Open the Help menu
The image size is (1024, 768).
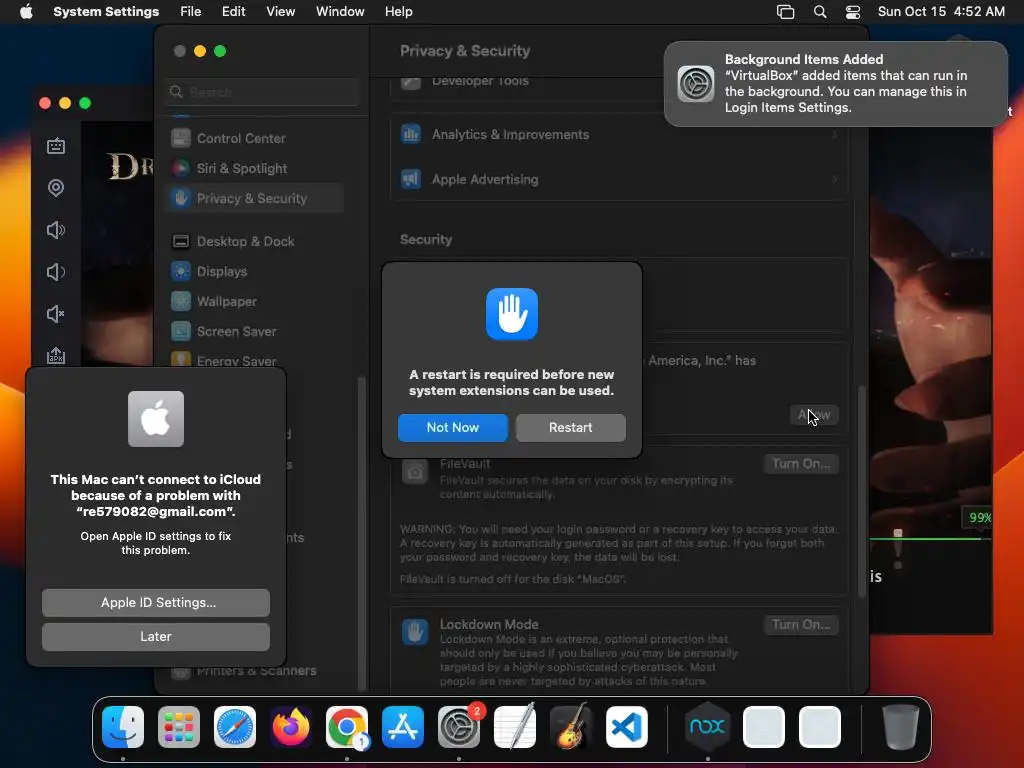click(x=398, y=12)
